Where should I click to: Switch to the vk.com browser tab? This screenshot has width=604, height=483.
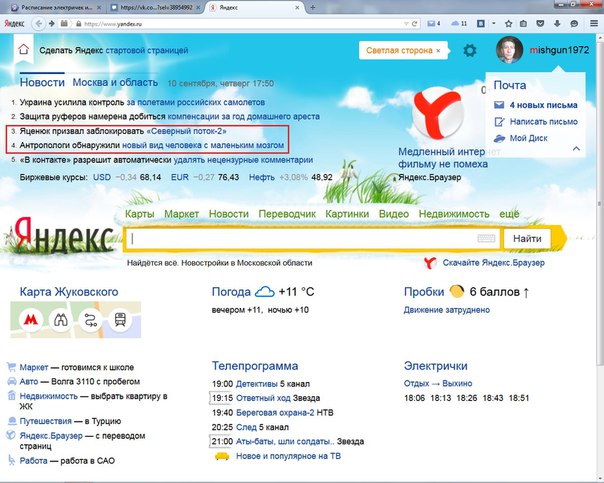156,7
